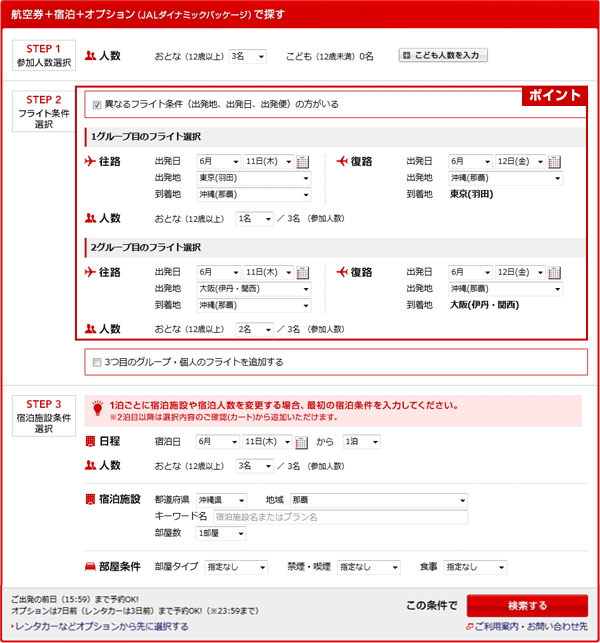The height and width of the screenshot is (643, 600).
Task: Open the 地域 那覇 area dropdown
Action: point(379,500)
